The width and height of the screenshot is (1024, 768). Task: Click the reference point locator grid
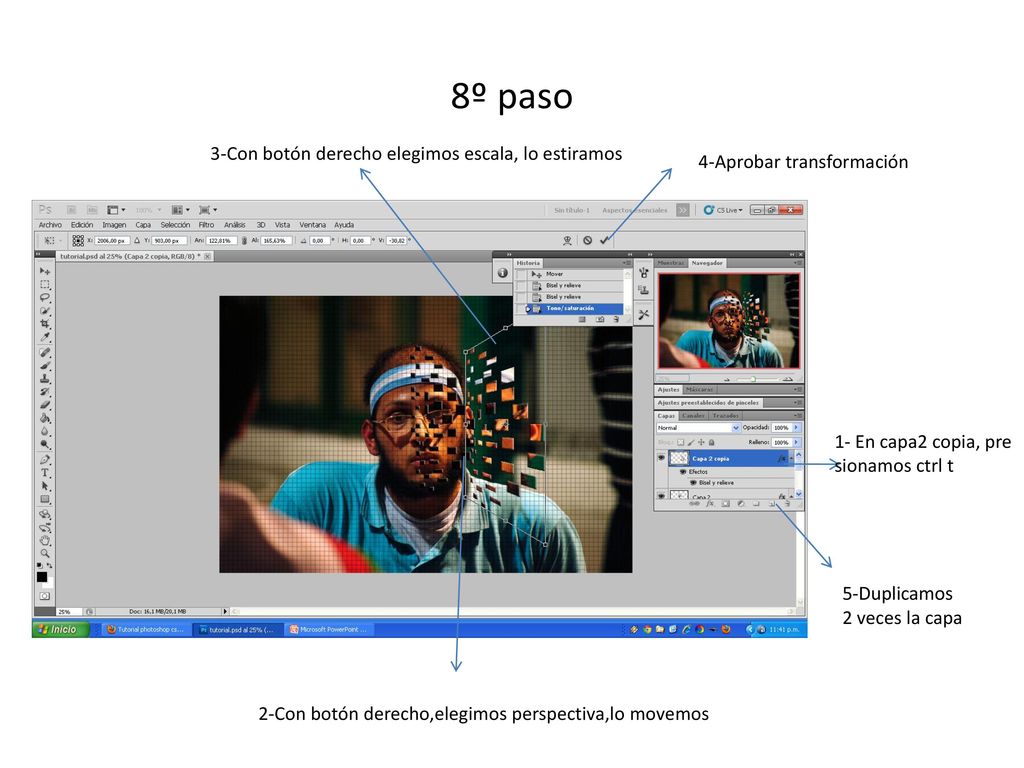78,240
